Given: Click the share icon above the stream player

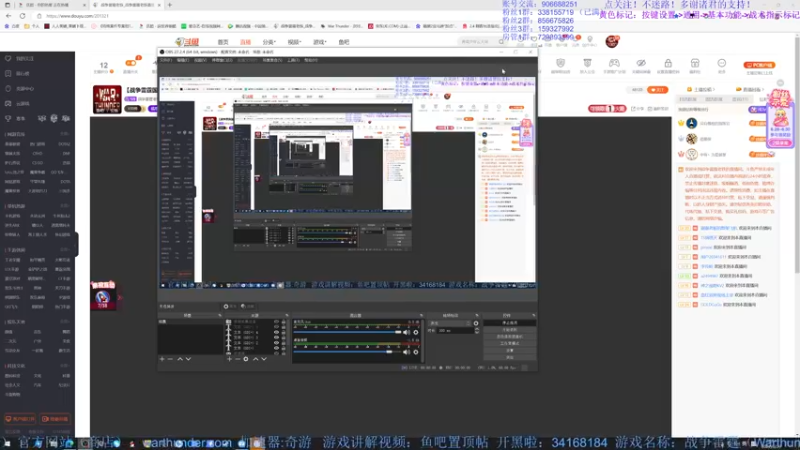Looking at the screenshot, I should [x=633, y=109].
